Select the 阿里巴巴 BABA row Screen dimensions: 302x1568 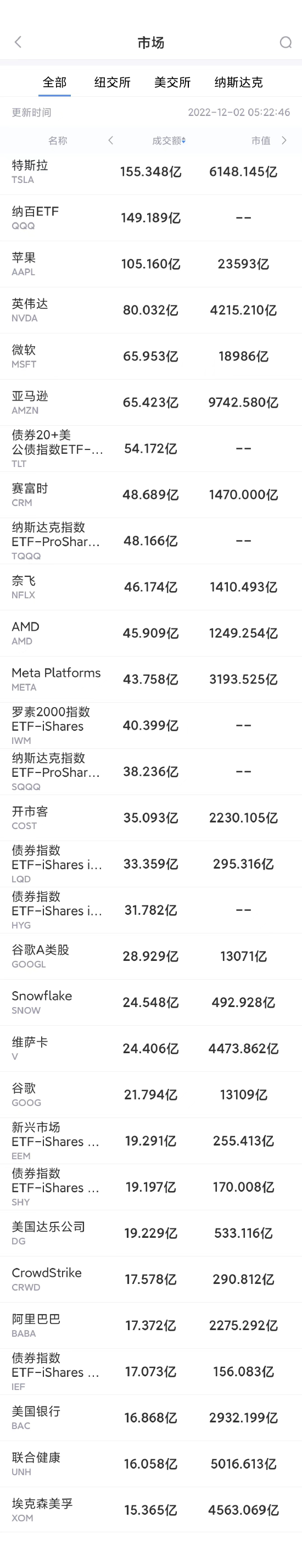[x=151, y=1325]
